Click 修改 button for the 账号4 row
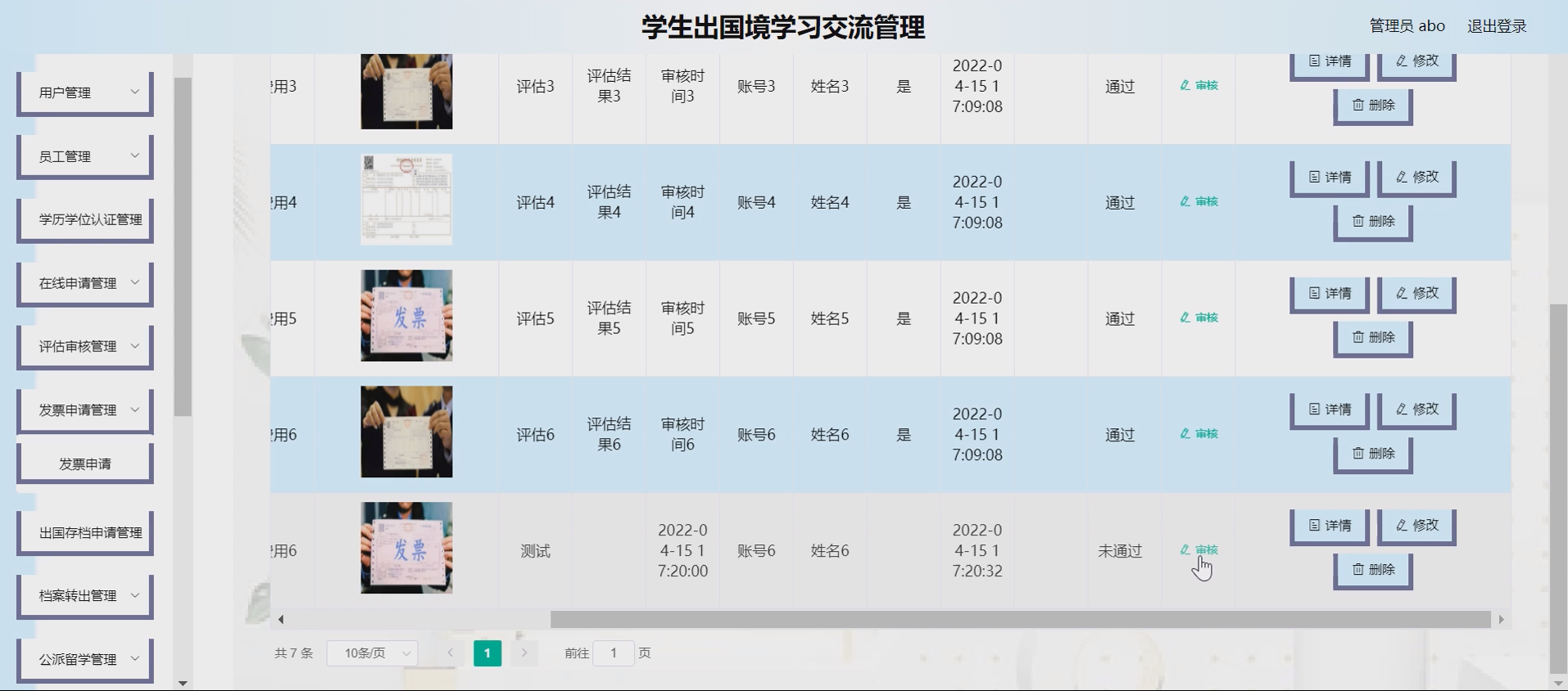This screenshot has width=1568, height=691. pyautogui.click(x=1416, y=177)
